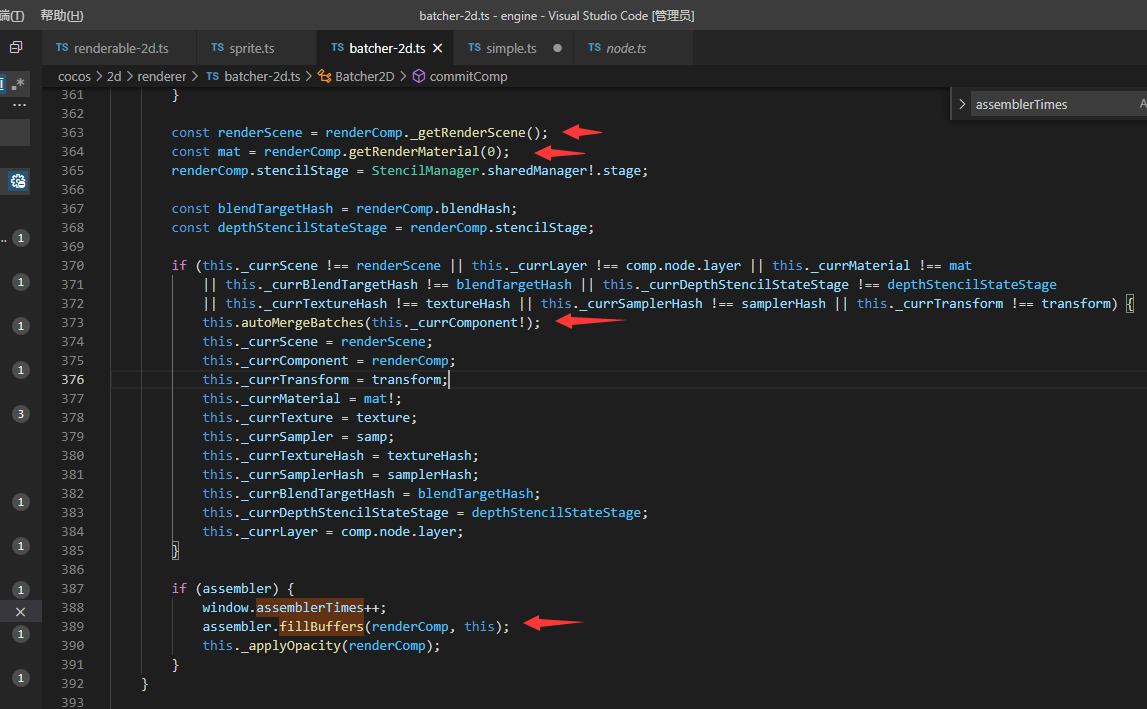Toggle the regular expression search option
The height and width of the screenshot is (709, 1147).
(x=16, y=83)
